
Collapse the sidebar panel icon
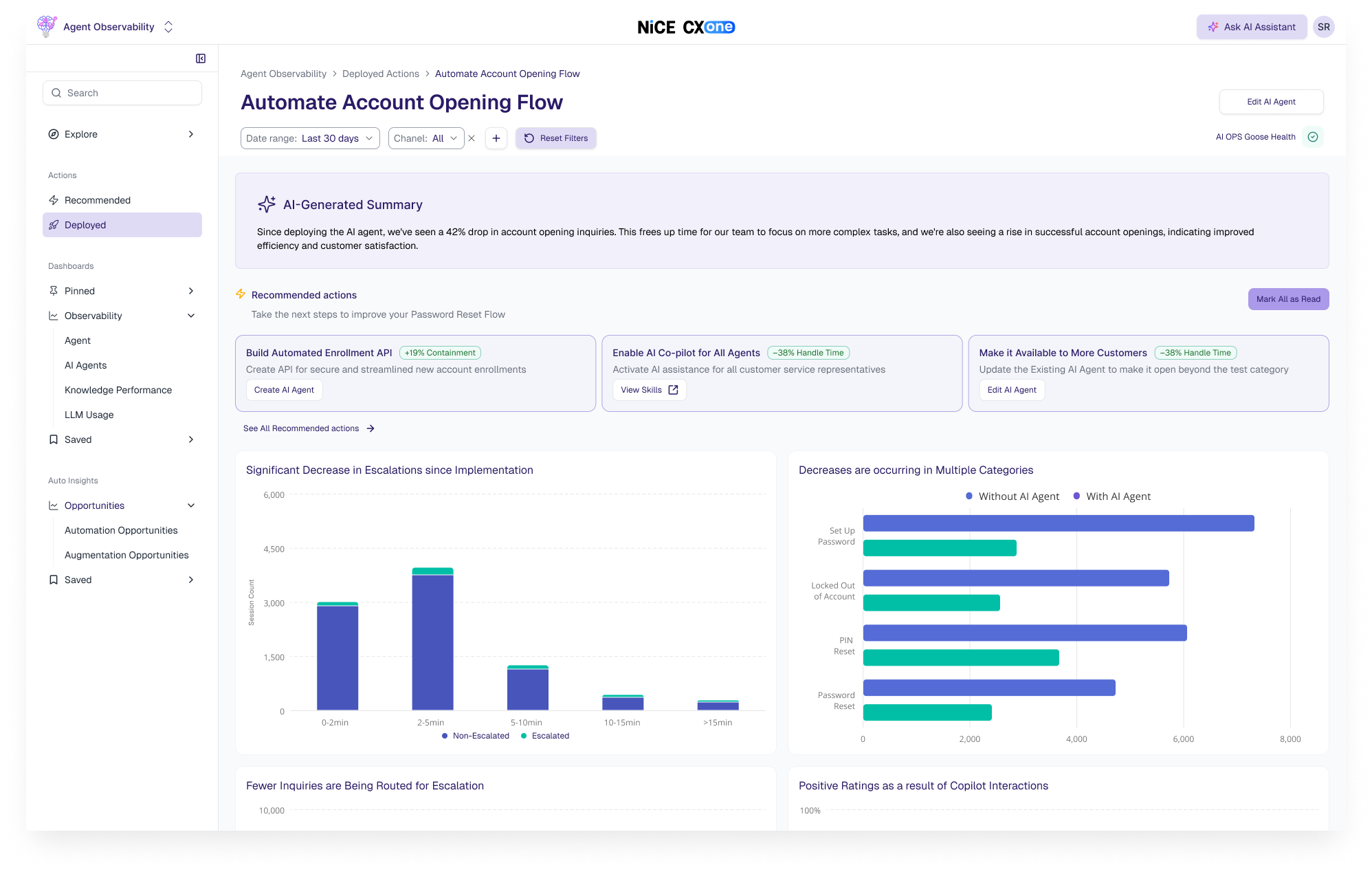click(x=201, y=58)
